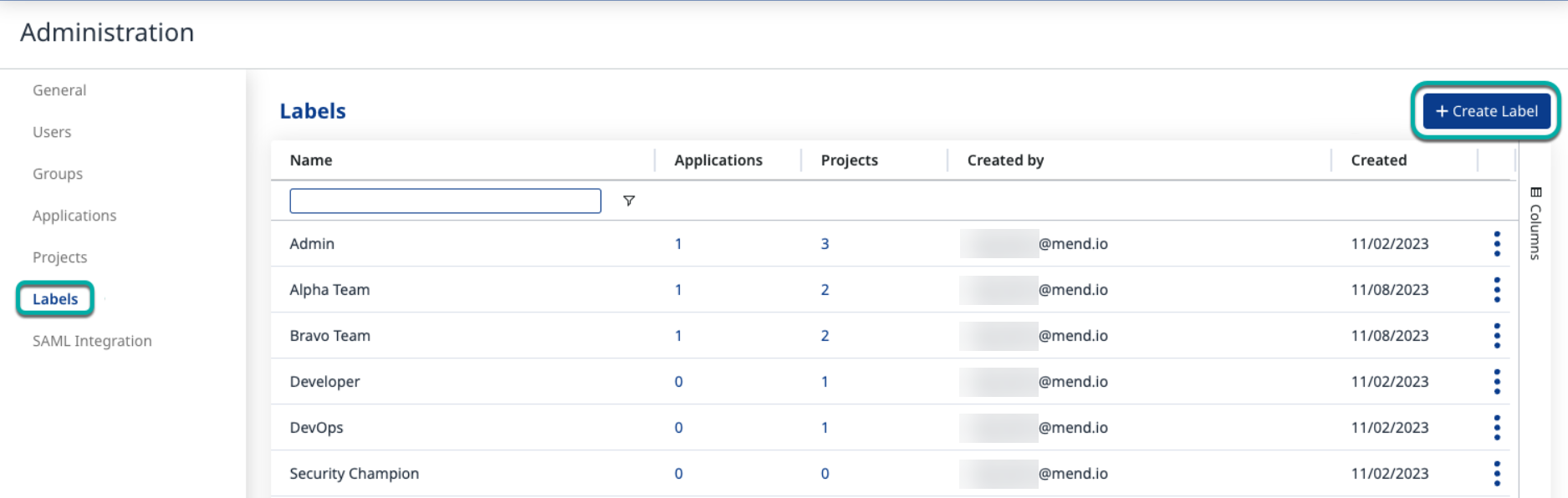Screen dimensions: 1568x498
Task: Open Admin label's projects count 3
Action: coord(825,244)
